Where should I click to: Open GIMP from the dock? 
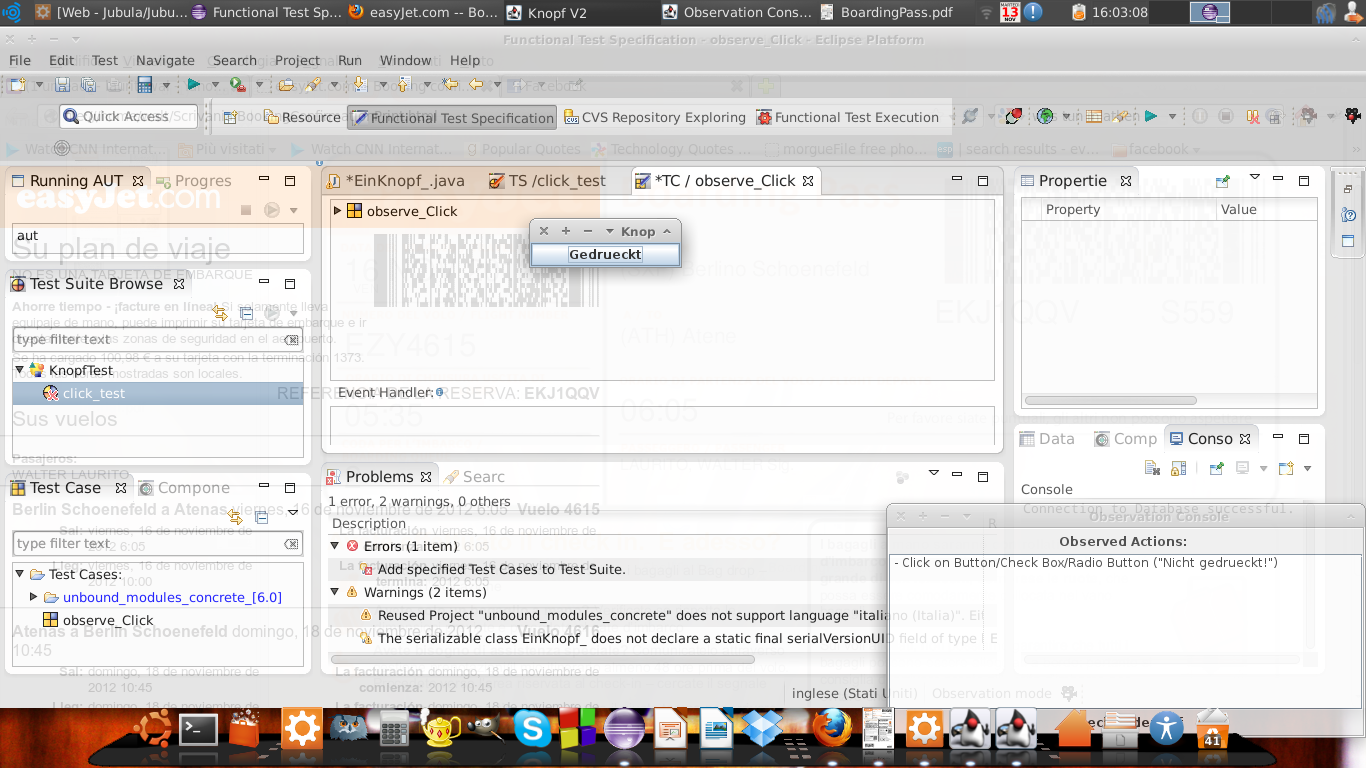point(487,729)
